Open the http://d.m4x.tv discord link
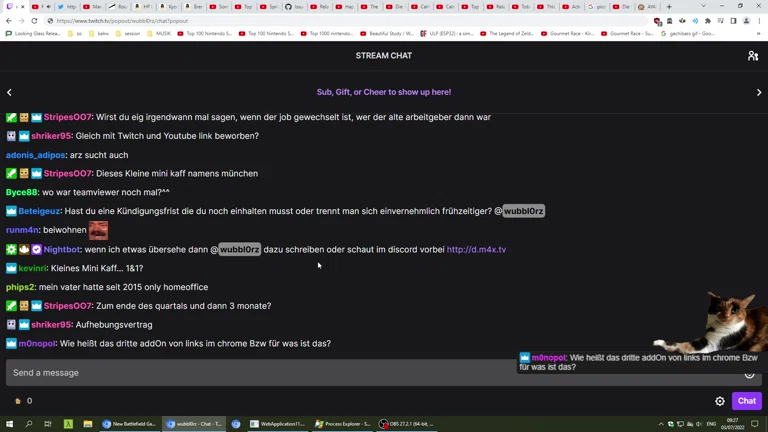This screenshot has height=432, width=768. tap(476, 249)
